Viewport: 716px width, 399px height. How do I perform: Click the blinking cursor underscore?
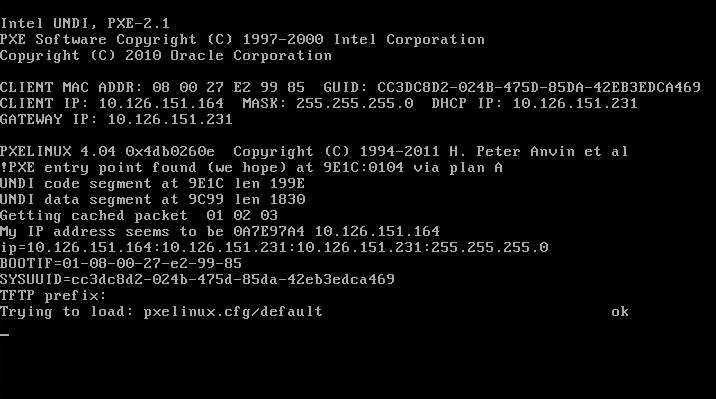5,335
